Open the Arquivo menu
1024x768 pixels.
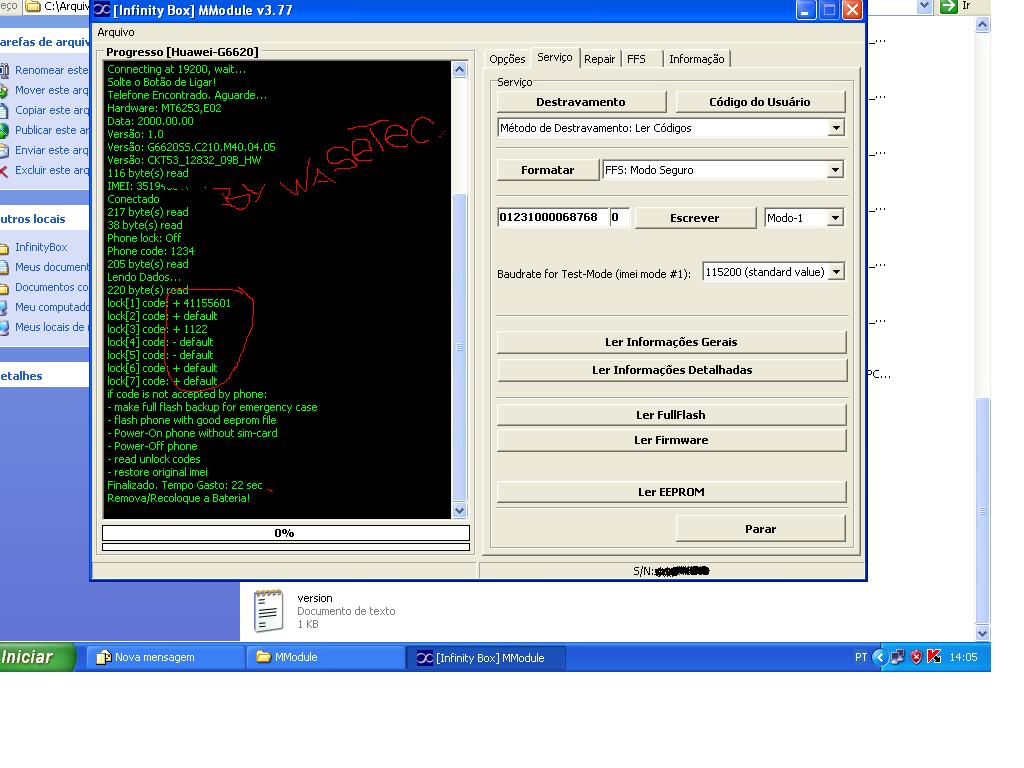coord(116,32)
